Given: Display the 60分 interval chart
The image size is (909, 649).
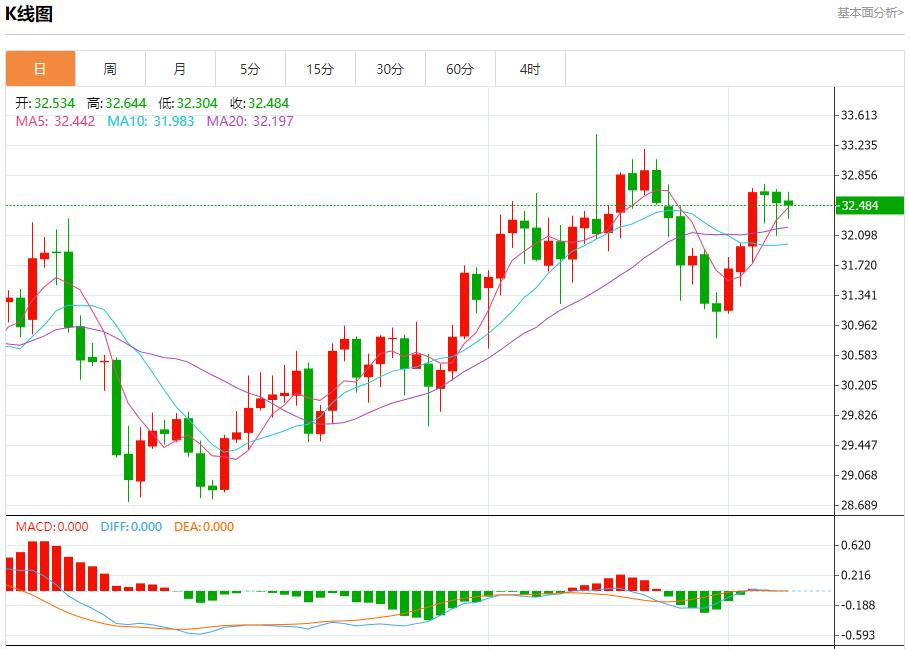Looking at the screenshot, I should click(460, 69).
